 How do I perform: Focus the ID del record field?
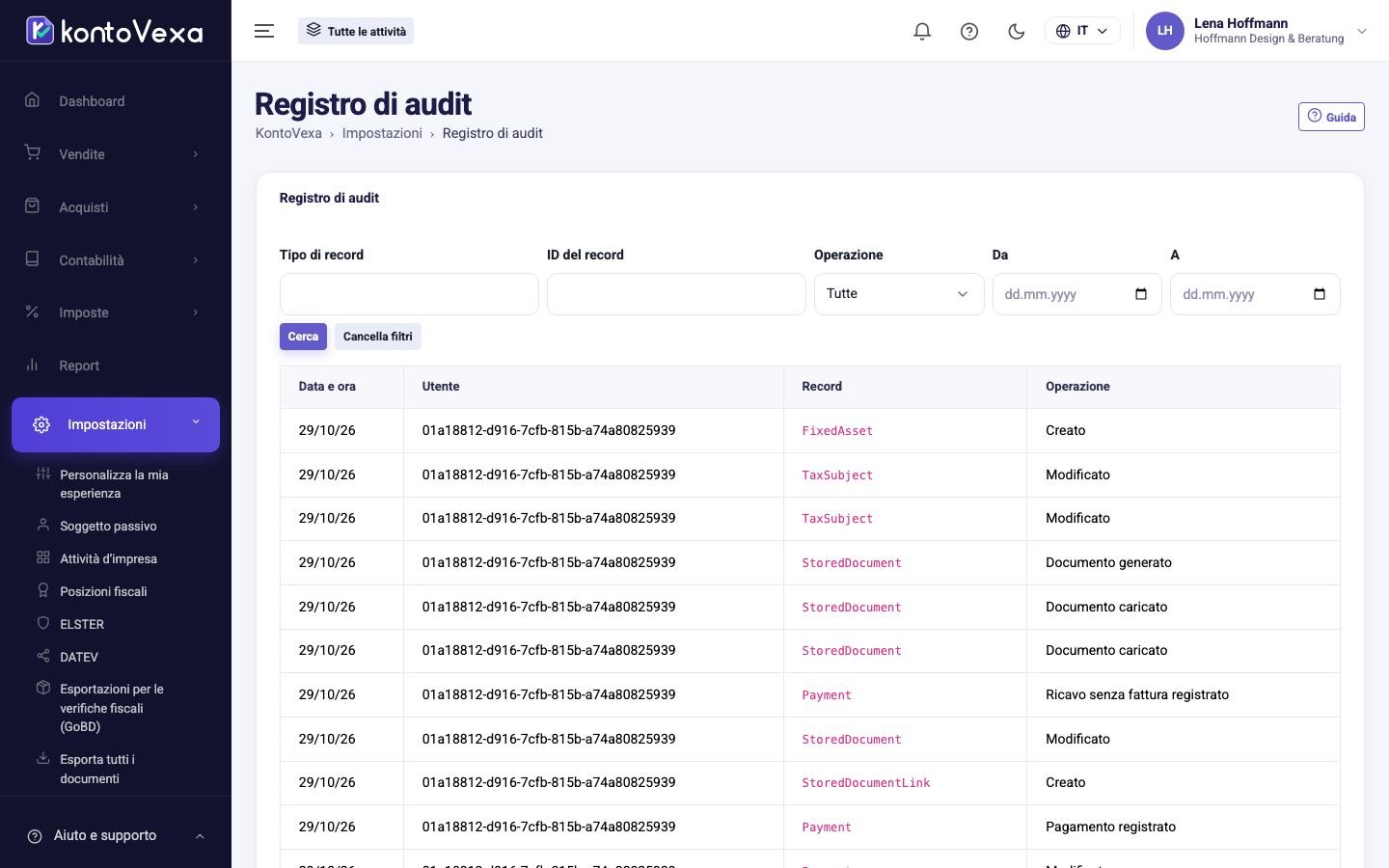pyautogui.click(x=676, y=294)
